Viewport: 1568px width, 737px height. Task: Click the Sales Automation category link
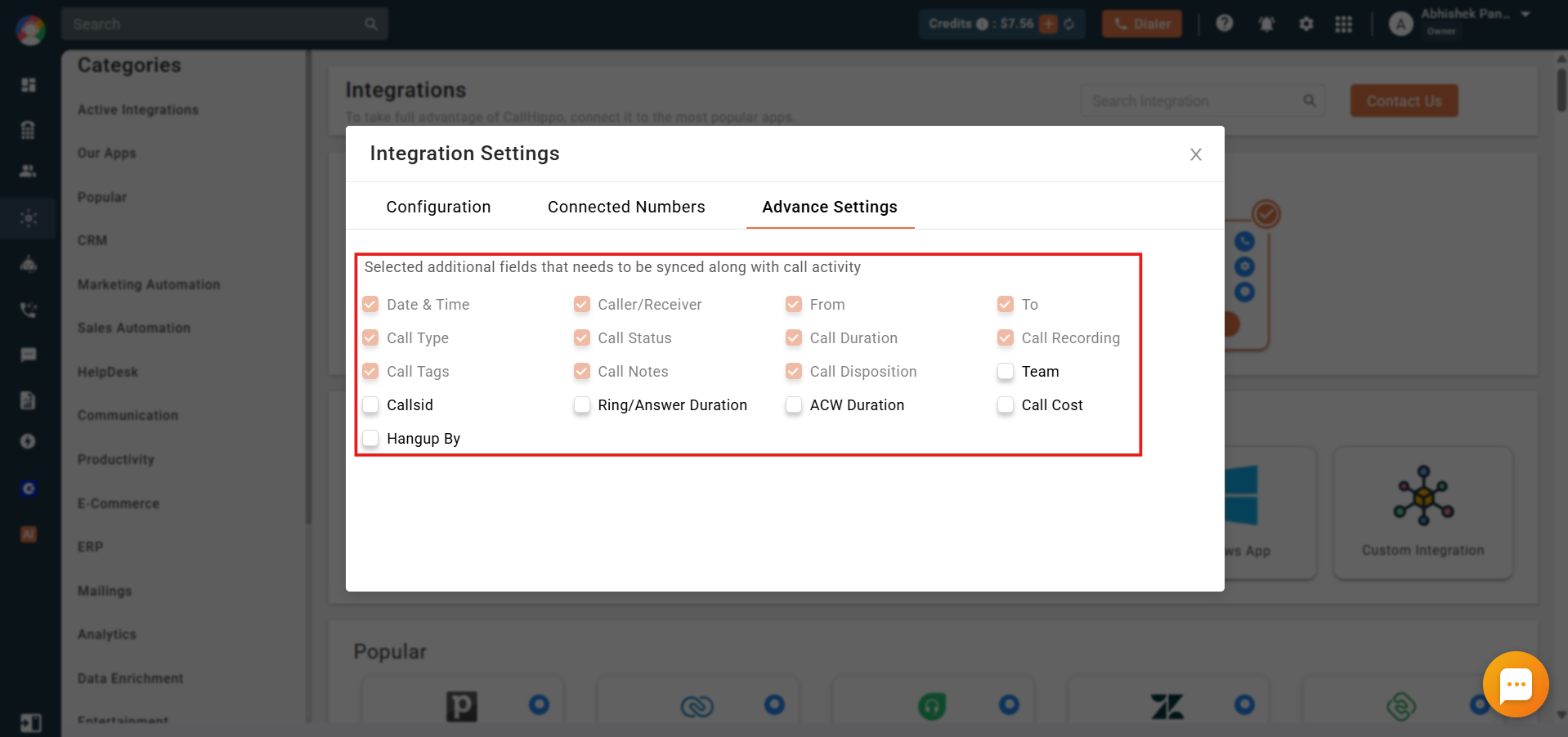click(134, 328)
